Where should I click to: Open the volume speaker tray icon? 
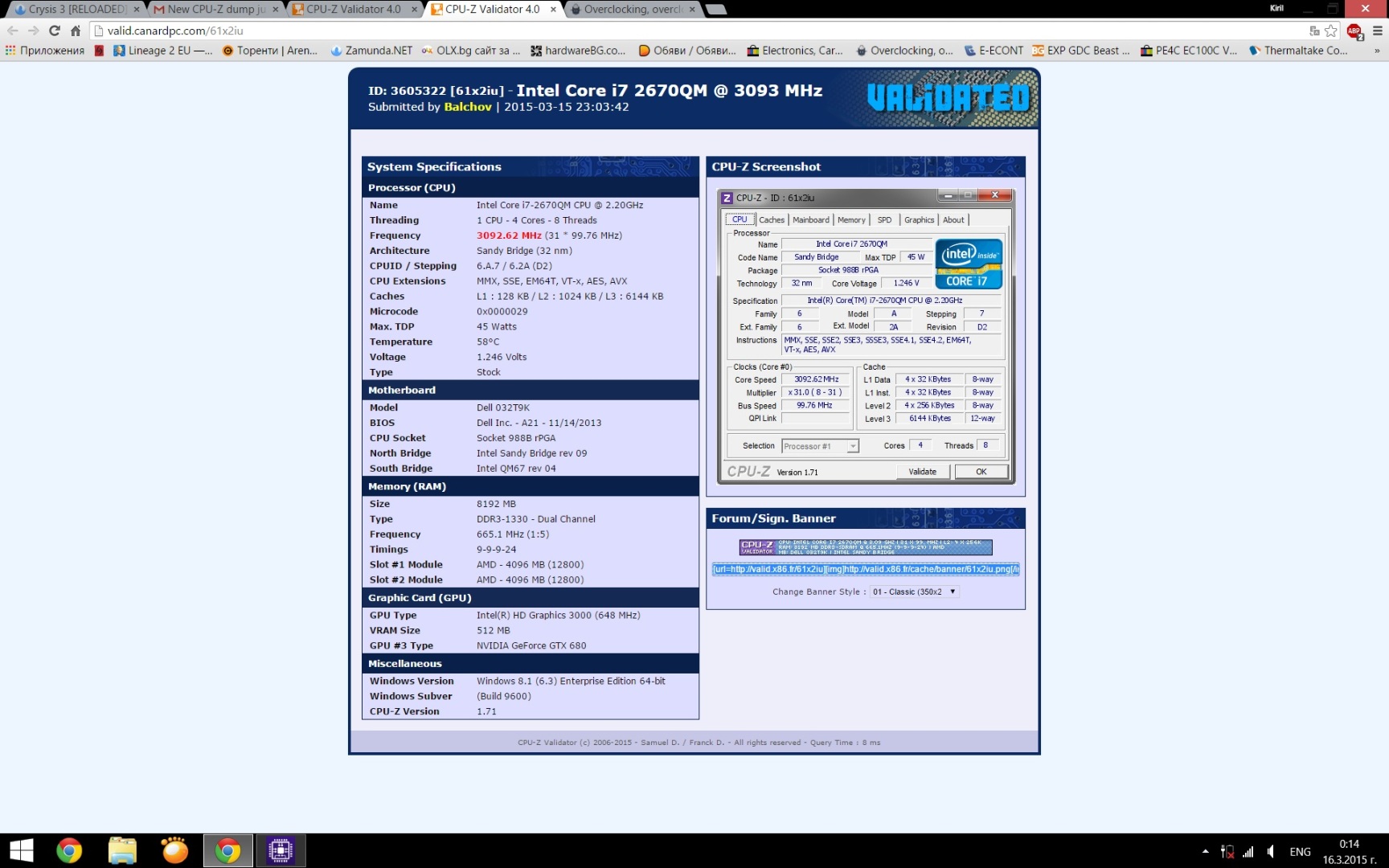[x=1271, y=851]
